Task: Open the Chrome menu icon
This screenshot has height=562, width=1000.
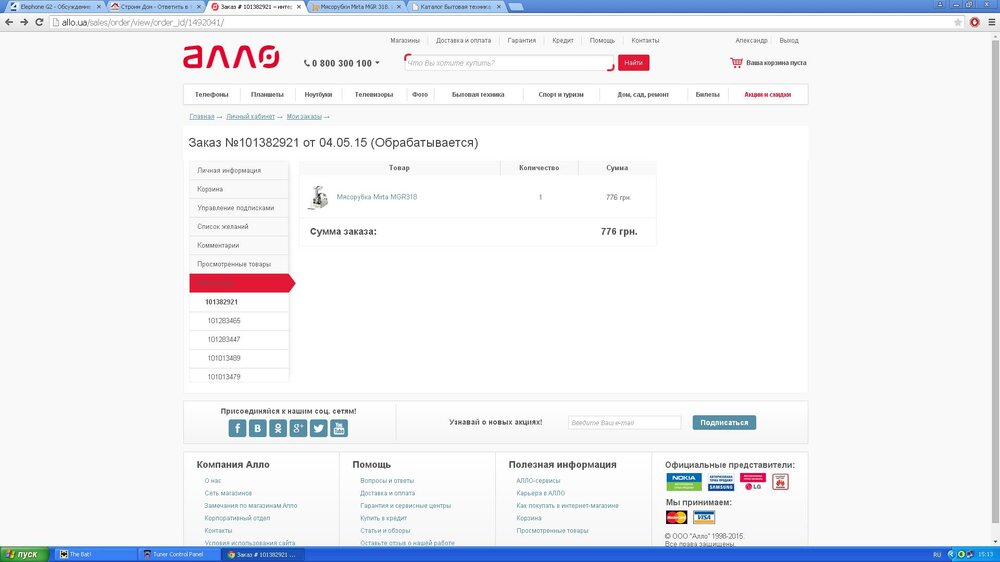Action: [992, 22]
